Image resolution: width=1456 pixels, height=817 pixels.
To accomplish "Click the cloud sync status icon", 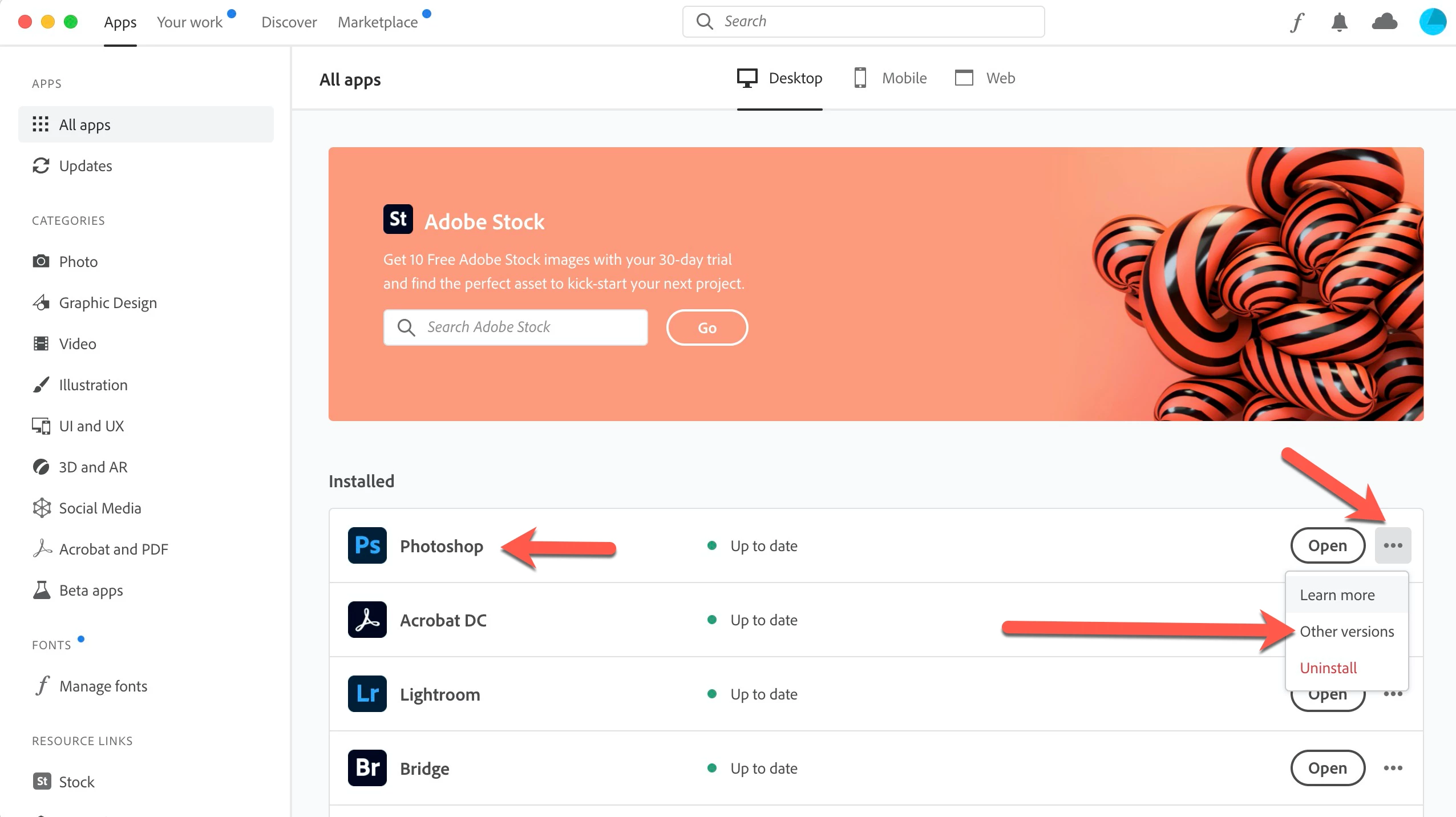I will click(x=1384, y=22).
